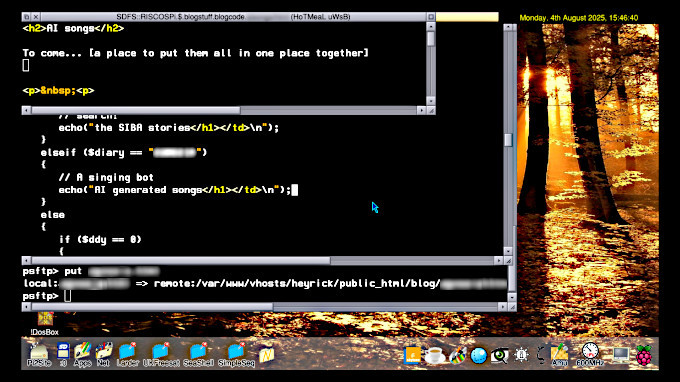Open the SeaShell folder on the iconbar
Screen dimensions: 680x382
[199, 355]
